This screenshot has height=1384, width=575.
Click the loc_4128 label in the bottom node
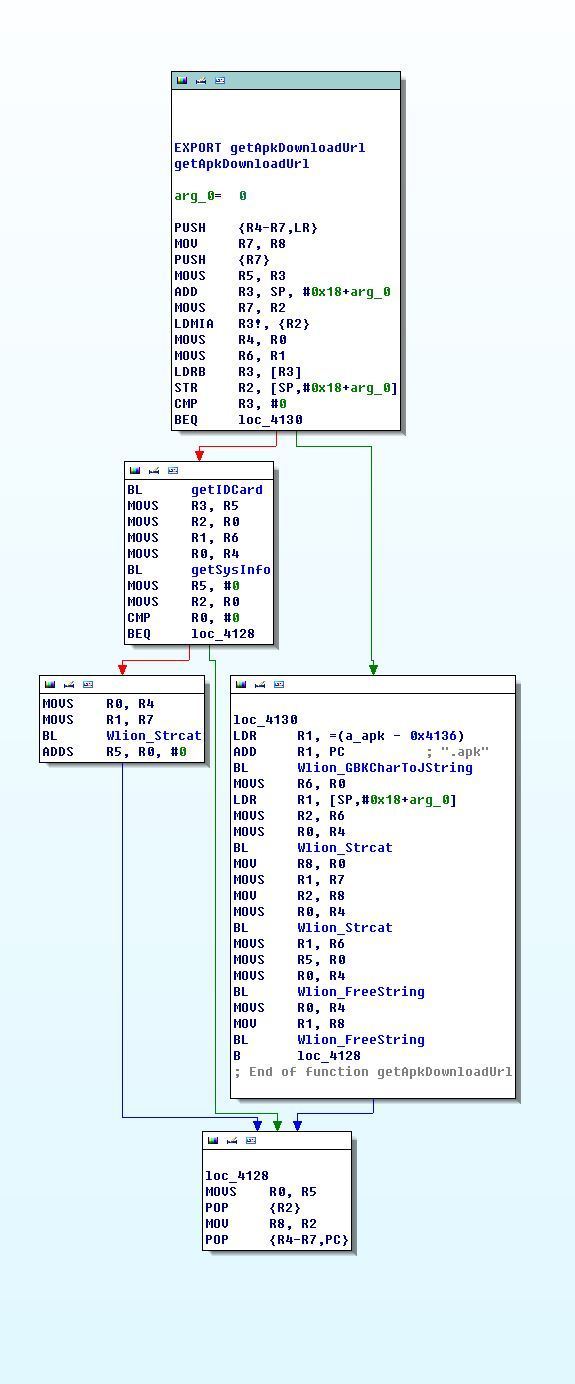pos(238,1176)
